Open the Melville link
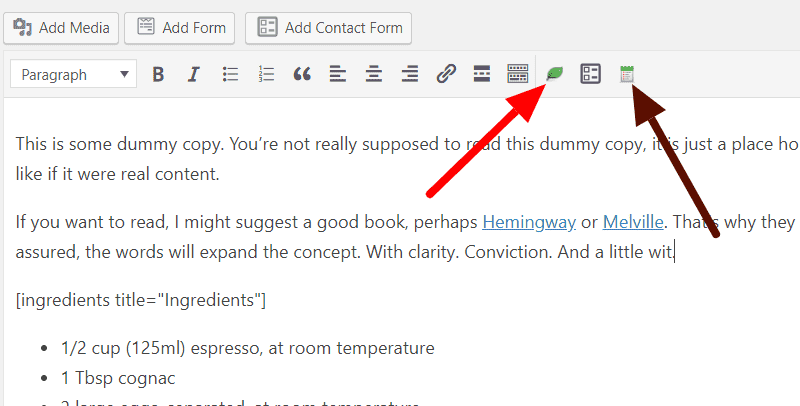 coord(633,222)
